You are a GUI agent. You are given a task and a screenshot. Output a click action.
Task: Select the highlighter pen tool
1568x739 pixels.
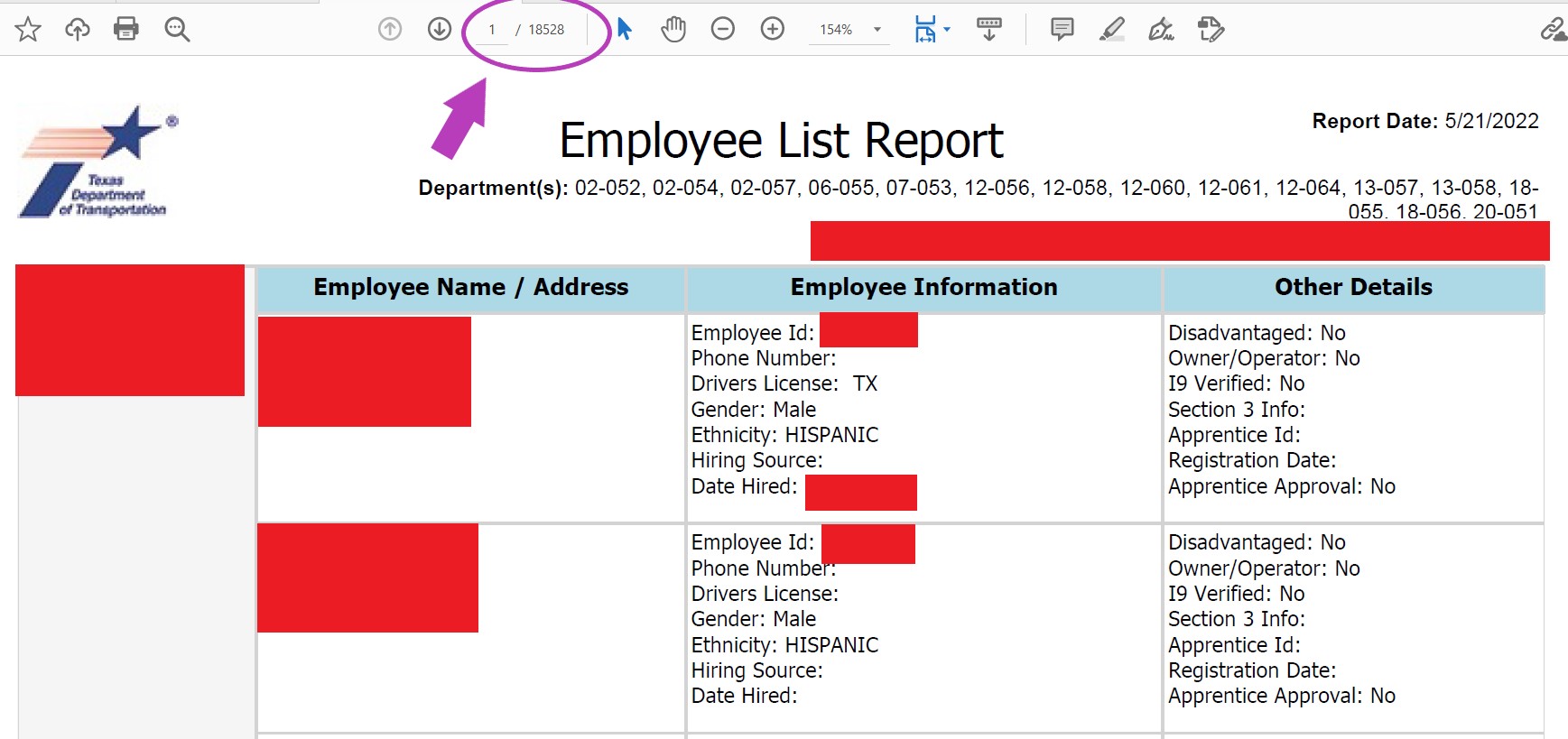click(x=1112, y=30)
